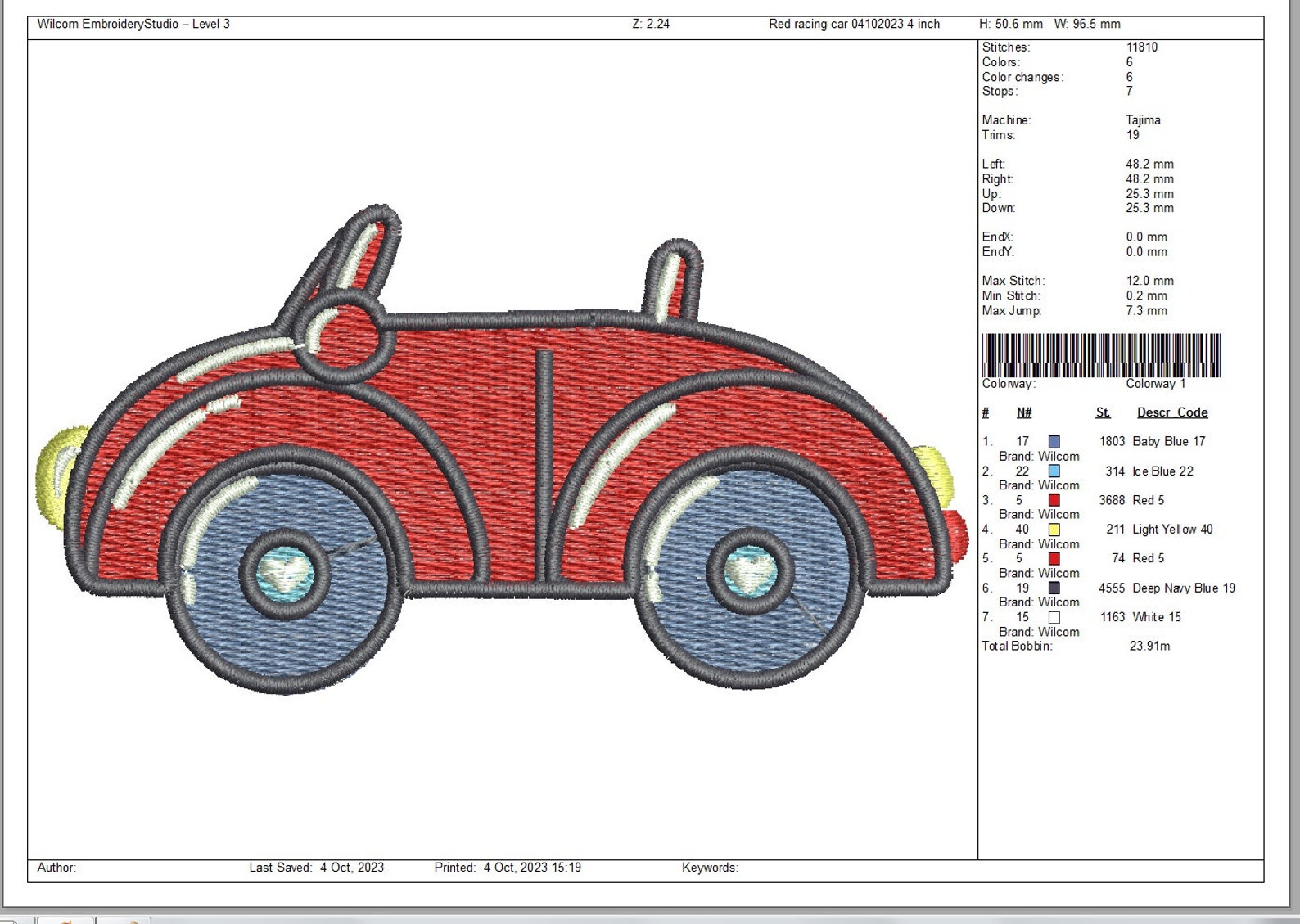Click the 'N#' column header
The image size is (1300, 924).
point(1024,412)
